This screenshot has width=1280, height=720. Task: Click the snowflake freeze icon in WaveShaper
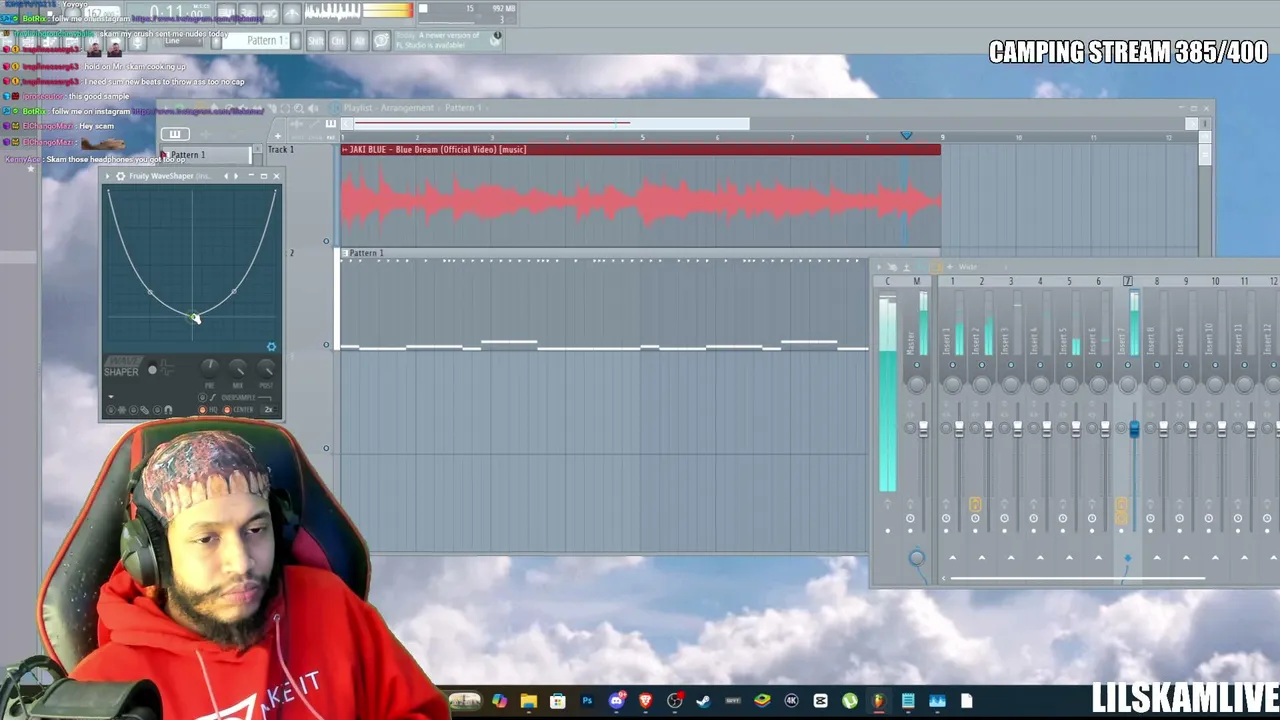point(122,410)
